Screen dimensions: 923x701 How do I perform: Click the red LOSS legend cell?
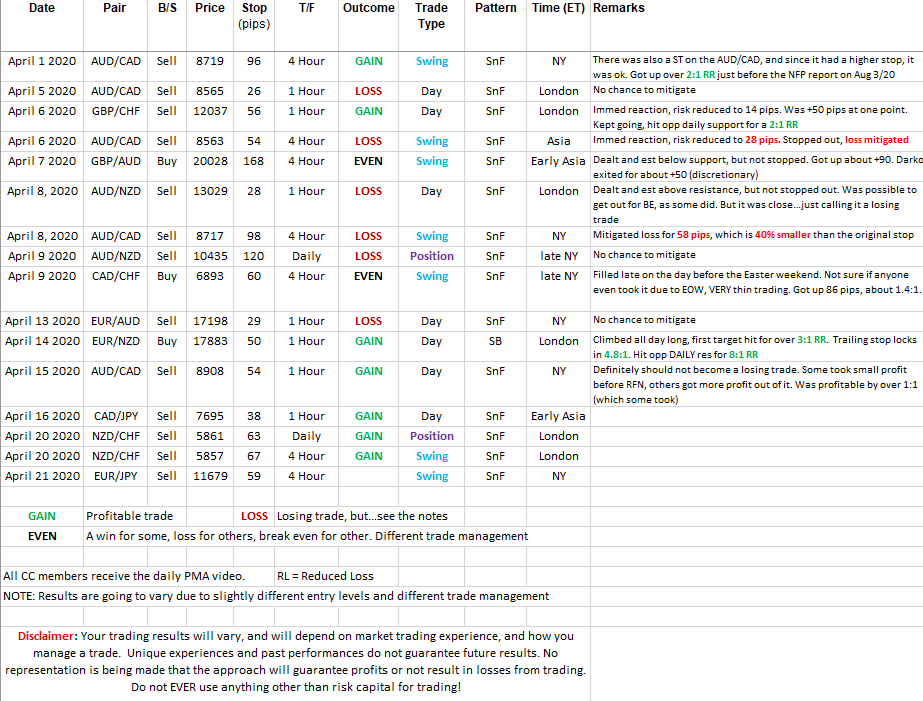254,516
